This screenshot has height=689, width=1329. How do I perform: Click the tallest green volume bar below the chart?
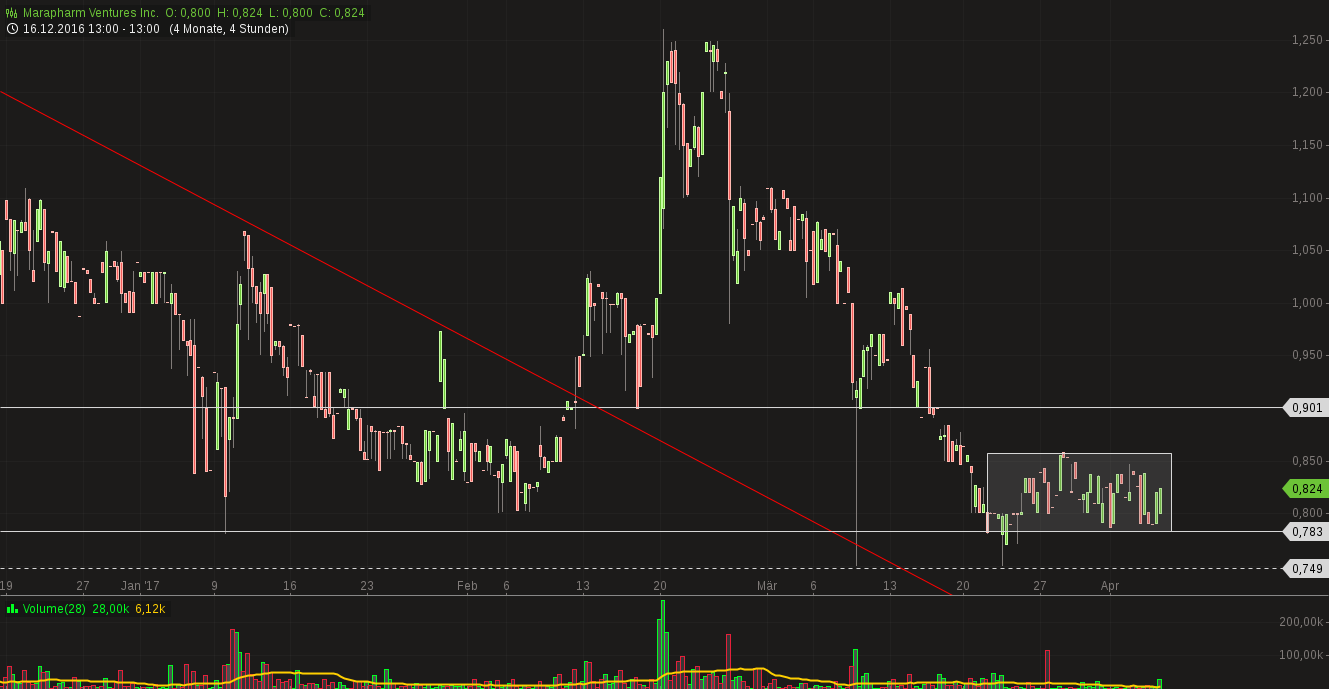(x=662, y=640)
